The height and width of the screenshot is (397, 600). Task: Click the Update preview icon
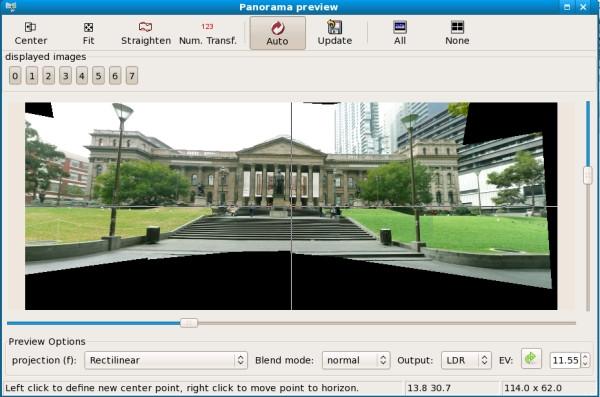click(x=334, y=27)
